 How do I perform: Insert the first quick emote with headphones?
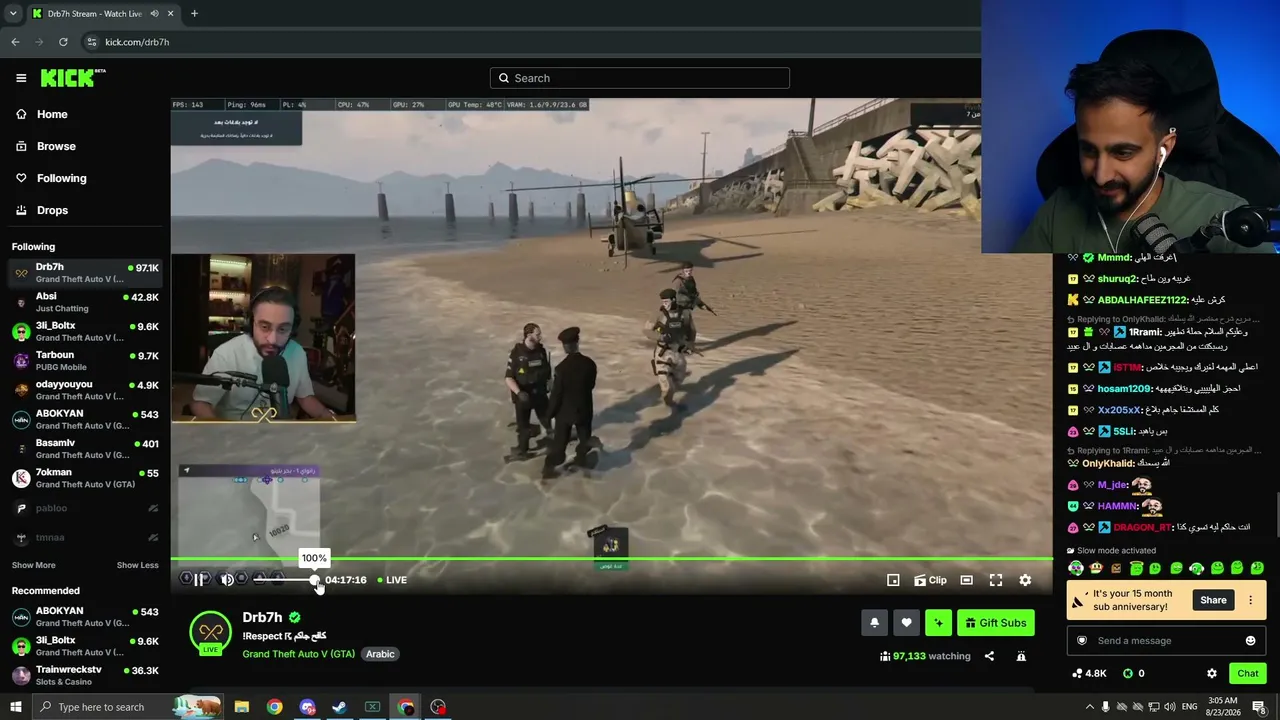1075,568
